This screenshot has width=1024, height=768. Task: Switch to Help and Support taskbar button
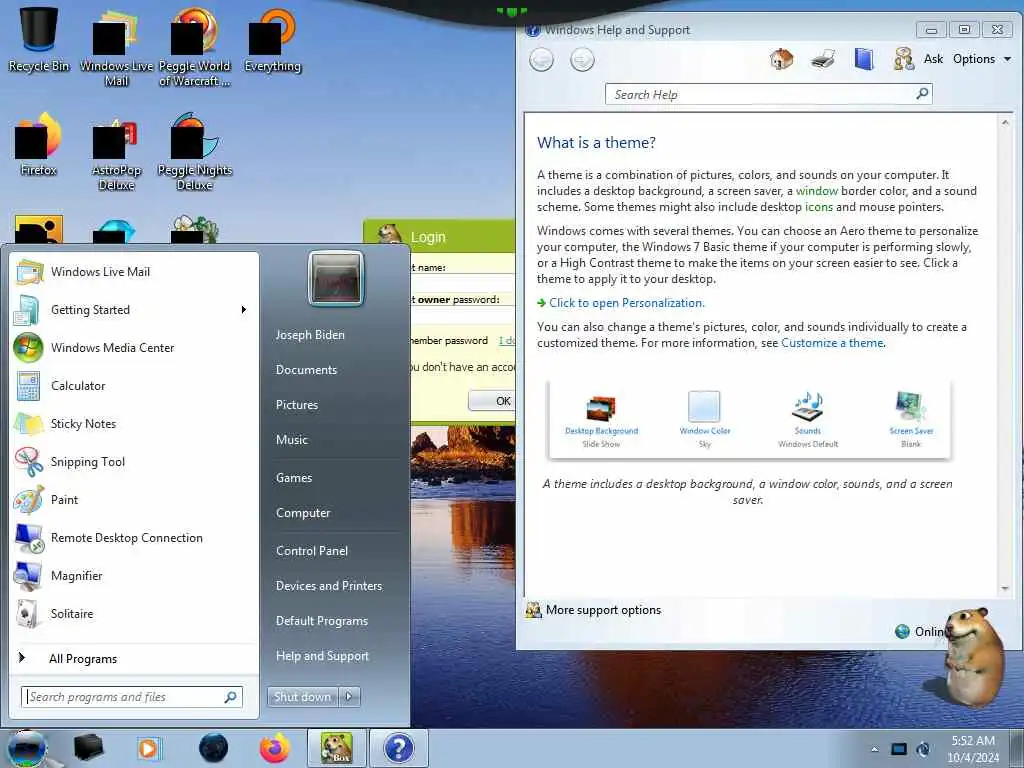tap(399, 748)
